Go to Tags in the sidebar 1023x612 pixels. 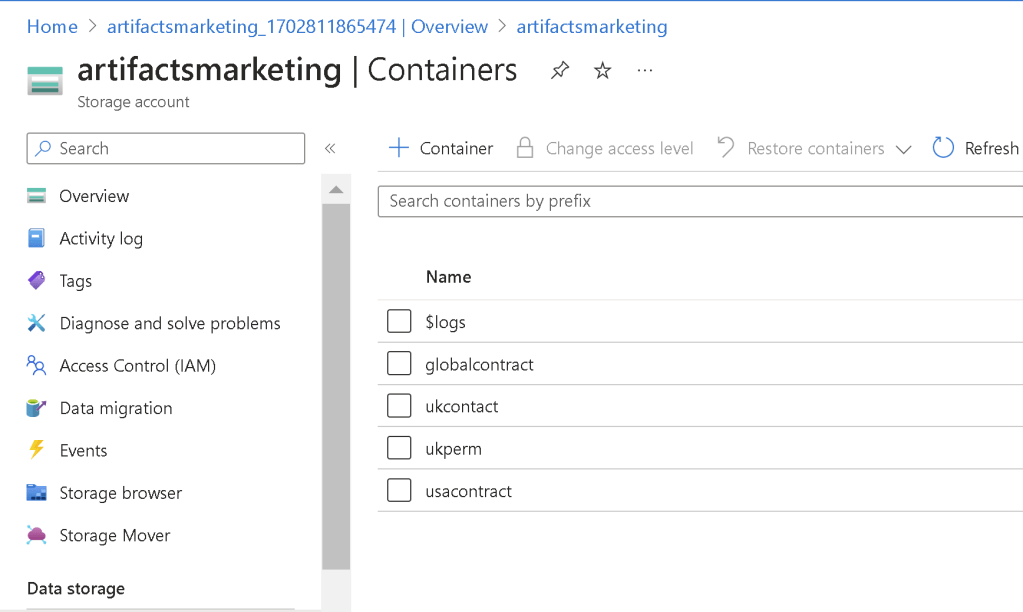pos(76,281)
